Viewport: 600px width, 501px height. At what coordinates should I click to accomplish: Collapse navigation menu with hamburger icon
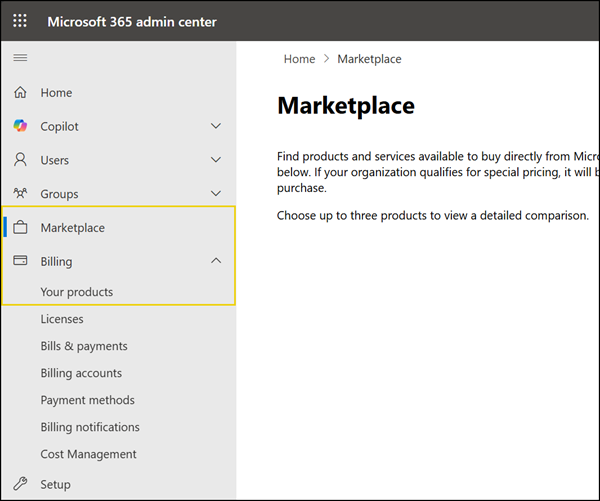click(19, 59)
